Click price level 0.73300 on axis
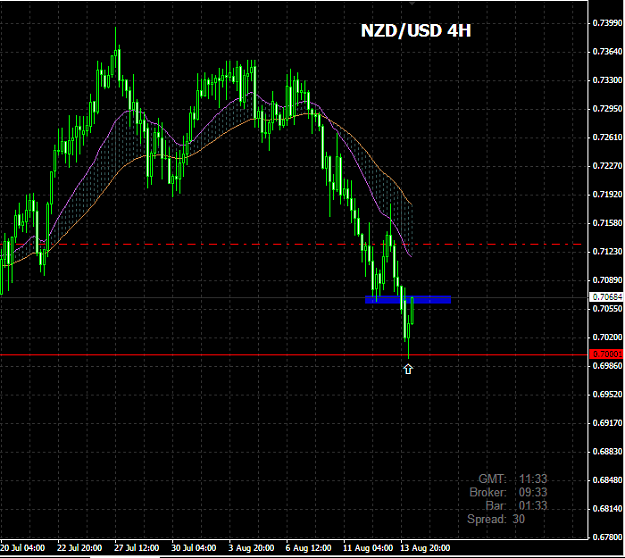This screenshot has height=558, width=625. click(x=607, y=80)
